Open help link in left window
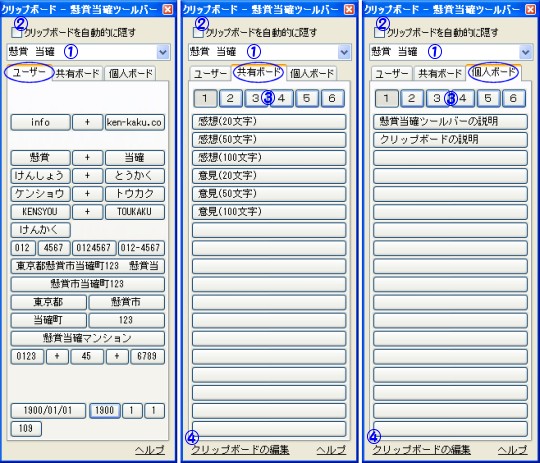The image size is (540, 463). click(x=150, y=450)
